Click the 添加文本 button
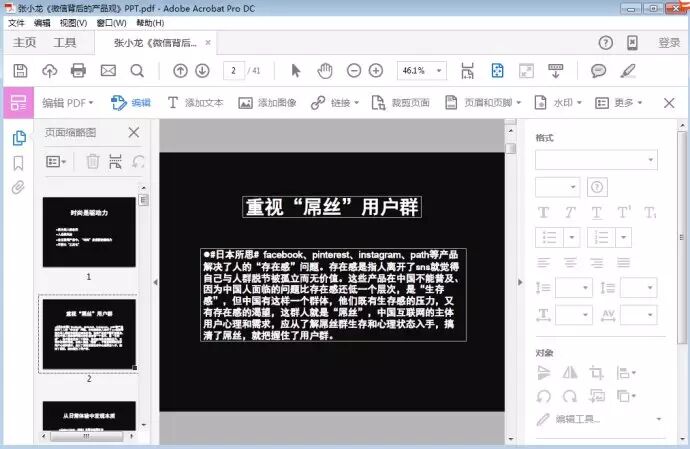 pyautogui.click(x=195, y=103)
